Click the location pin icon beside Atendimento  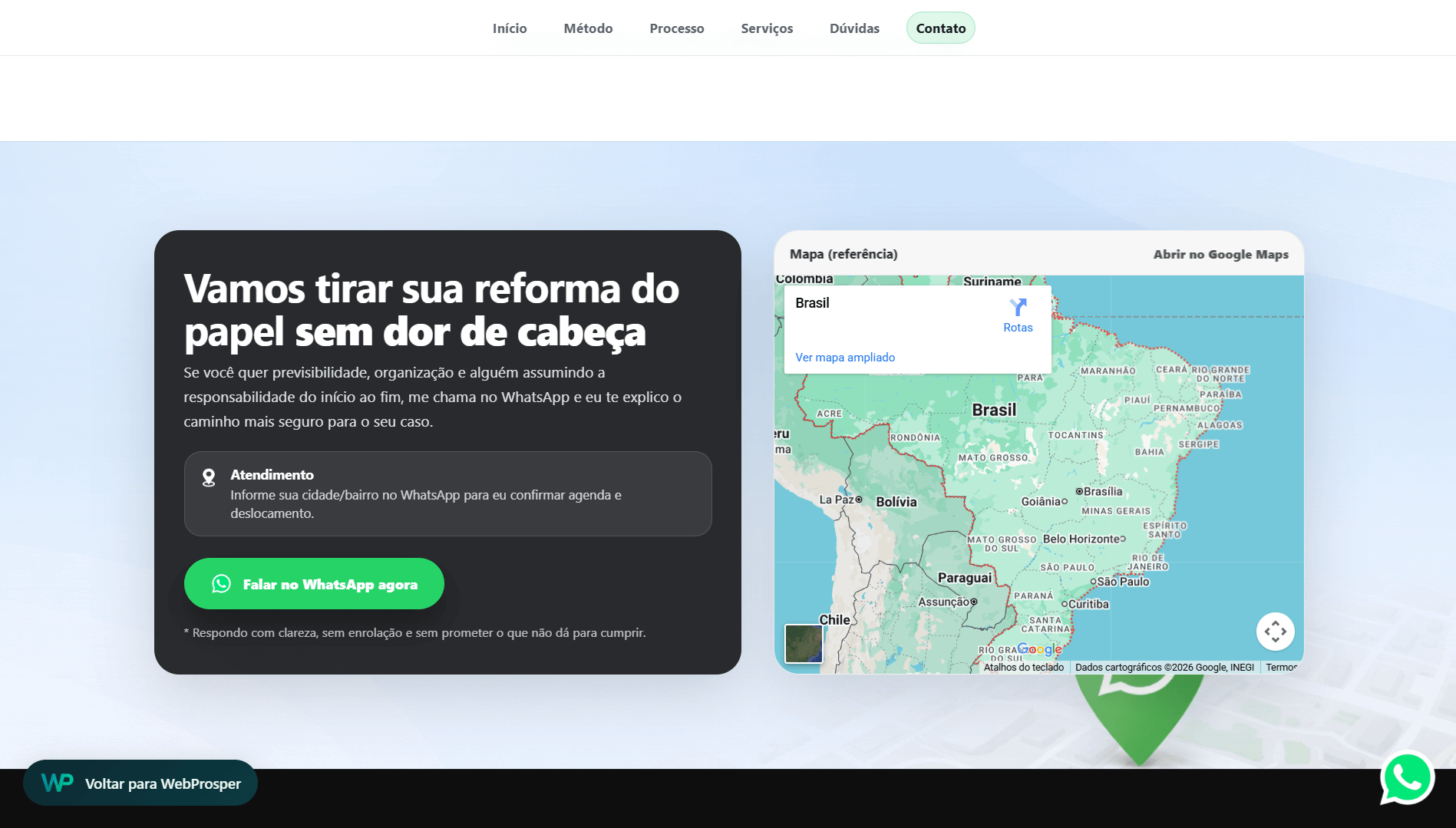(x=209, y=477)
